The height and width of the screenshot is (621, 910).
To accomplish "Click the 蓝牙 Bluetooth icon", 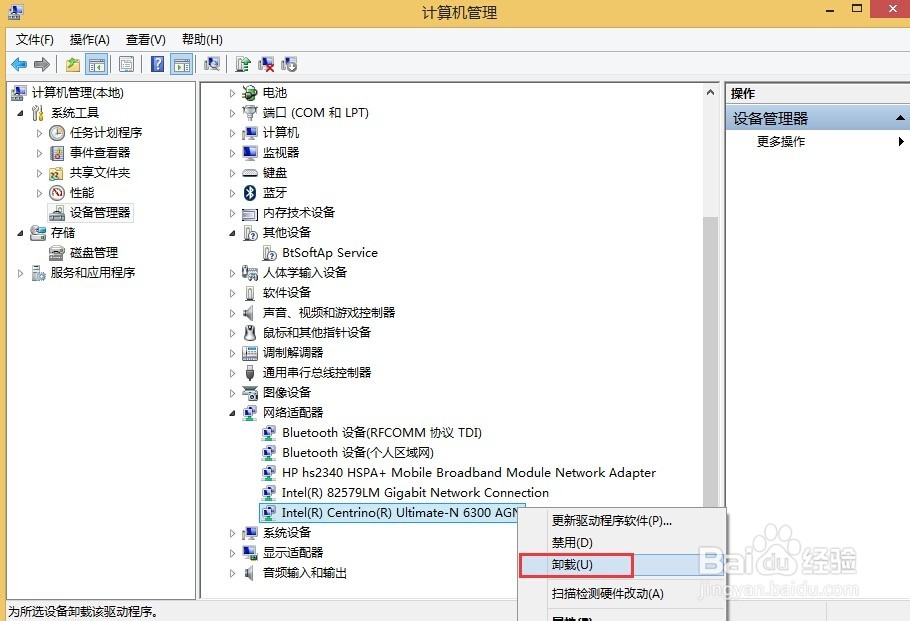I will [x=250, y=193].
